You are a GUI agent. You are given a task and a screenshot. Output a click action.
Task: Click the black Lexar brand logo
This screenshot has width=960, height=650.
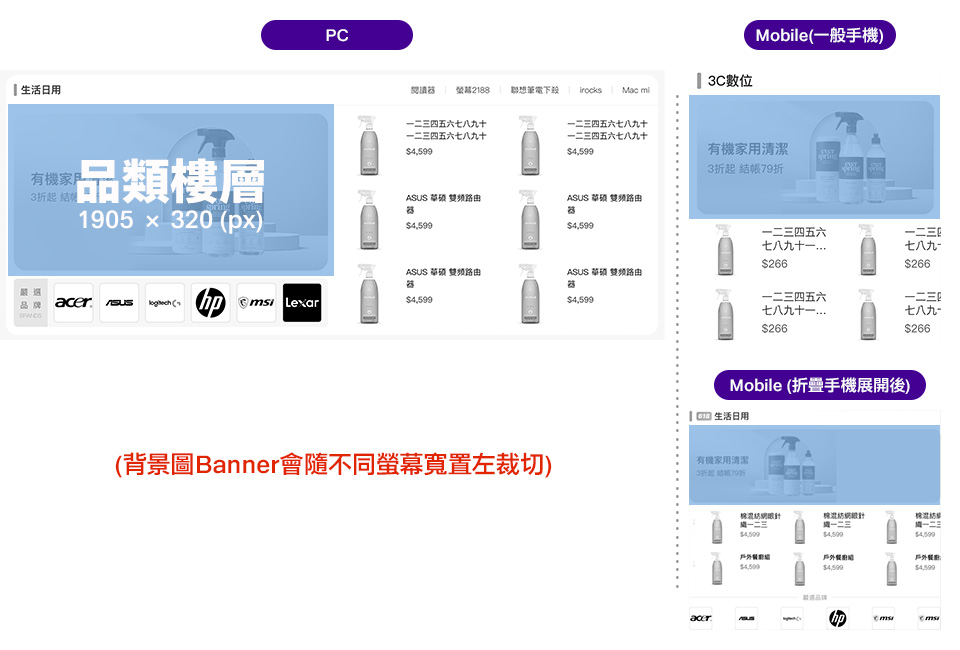pos(302,302)
